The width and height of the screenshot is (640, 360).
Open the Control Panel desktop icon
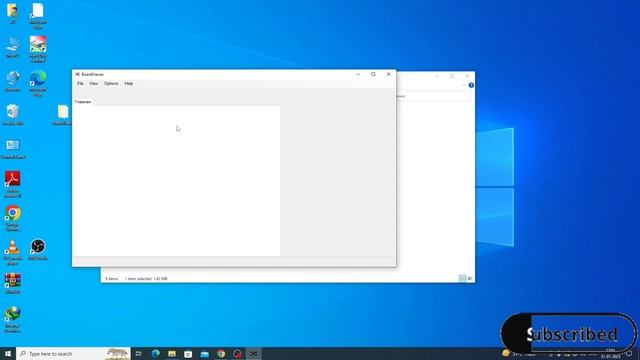point(13,149)
